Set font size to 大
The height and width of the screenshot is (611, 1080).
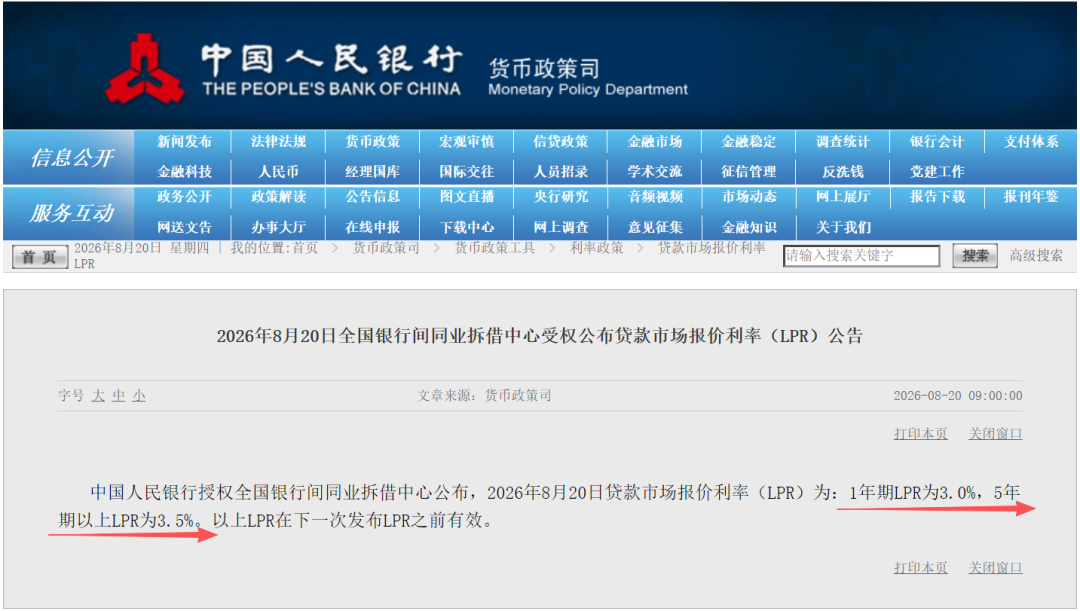(98, 396)
